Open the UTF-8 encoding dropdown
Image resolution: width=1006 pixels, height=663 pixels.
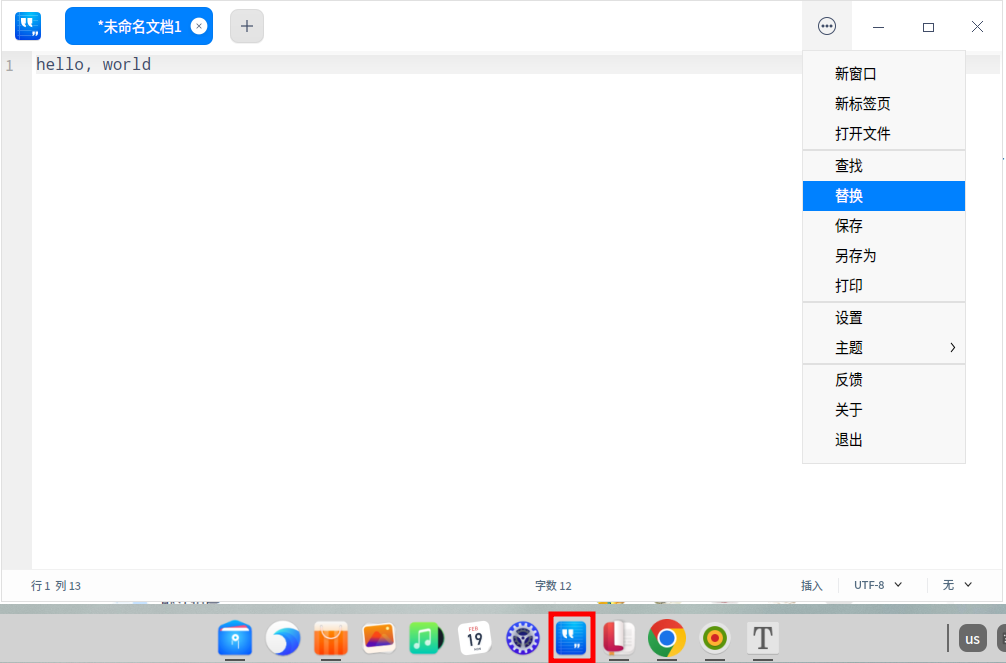[x=878, y=585]
